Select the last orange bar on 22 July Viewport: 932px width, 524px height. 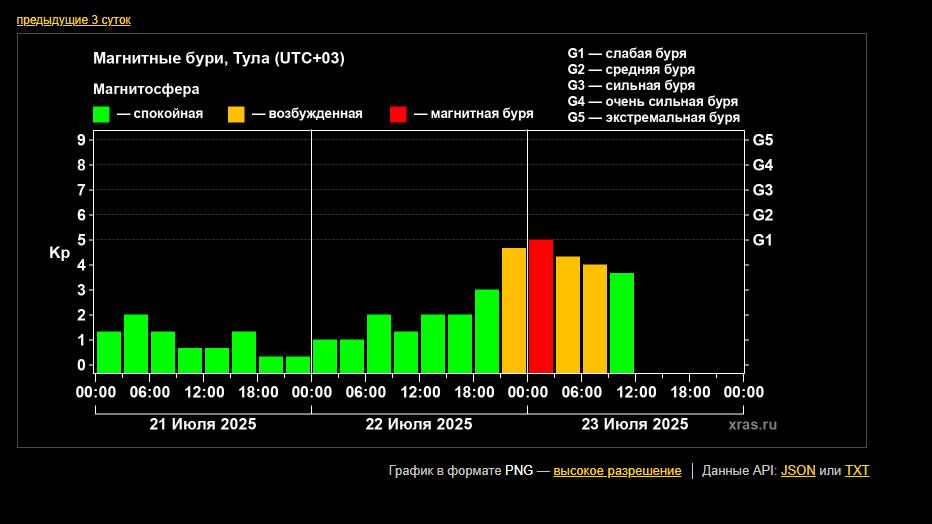[x=514, y=310]
